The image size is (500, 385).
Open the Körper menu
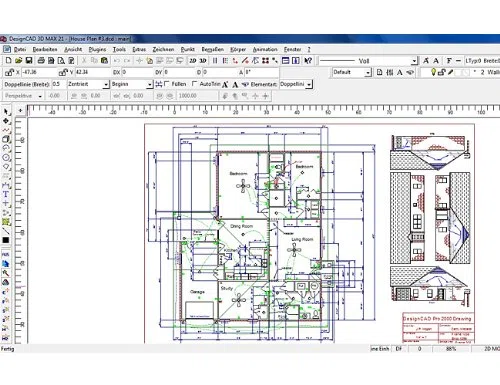tap(238, 49)
